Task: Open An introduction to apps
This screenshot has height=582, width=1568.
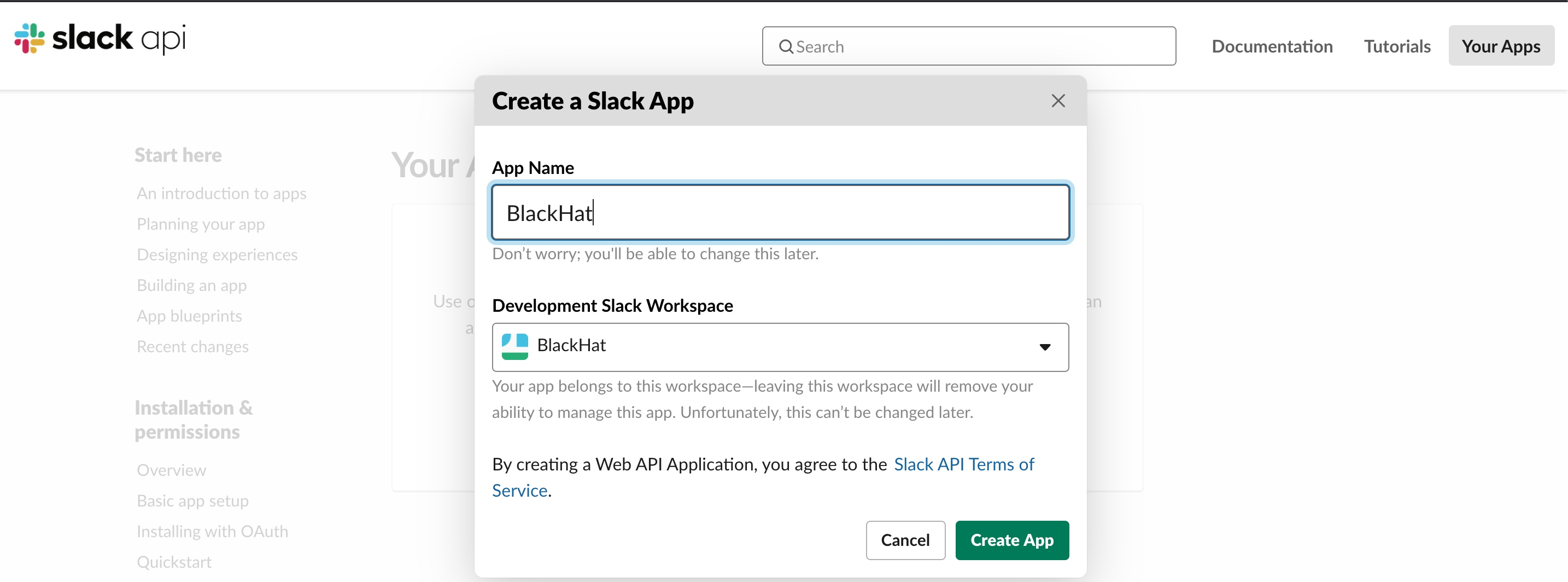Action: (x=221, y=194)
